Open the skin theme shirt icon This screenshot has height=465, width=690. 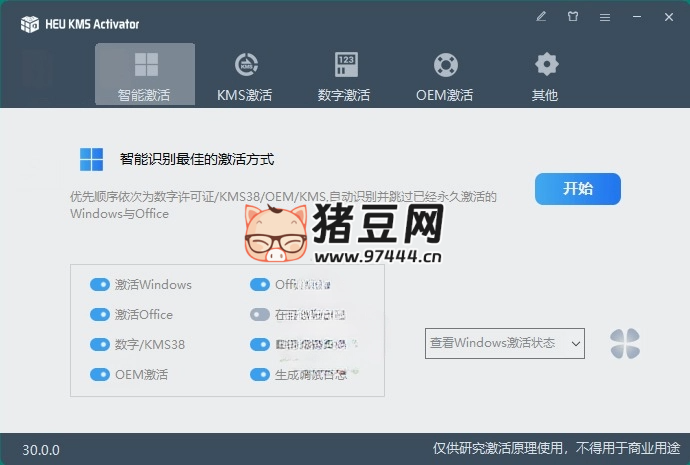(573, 17)
